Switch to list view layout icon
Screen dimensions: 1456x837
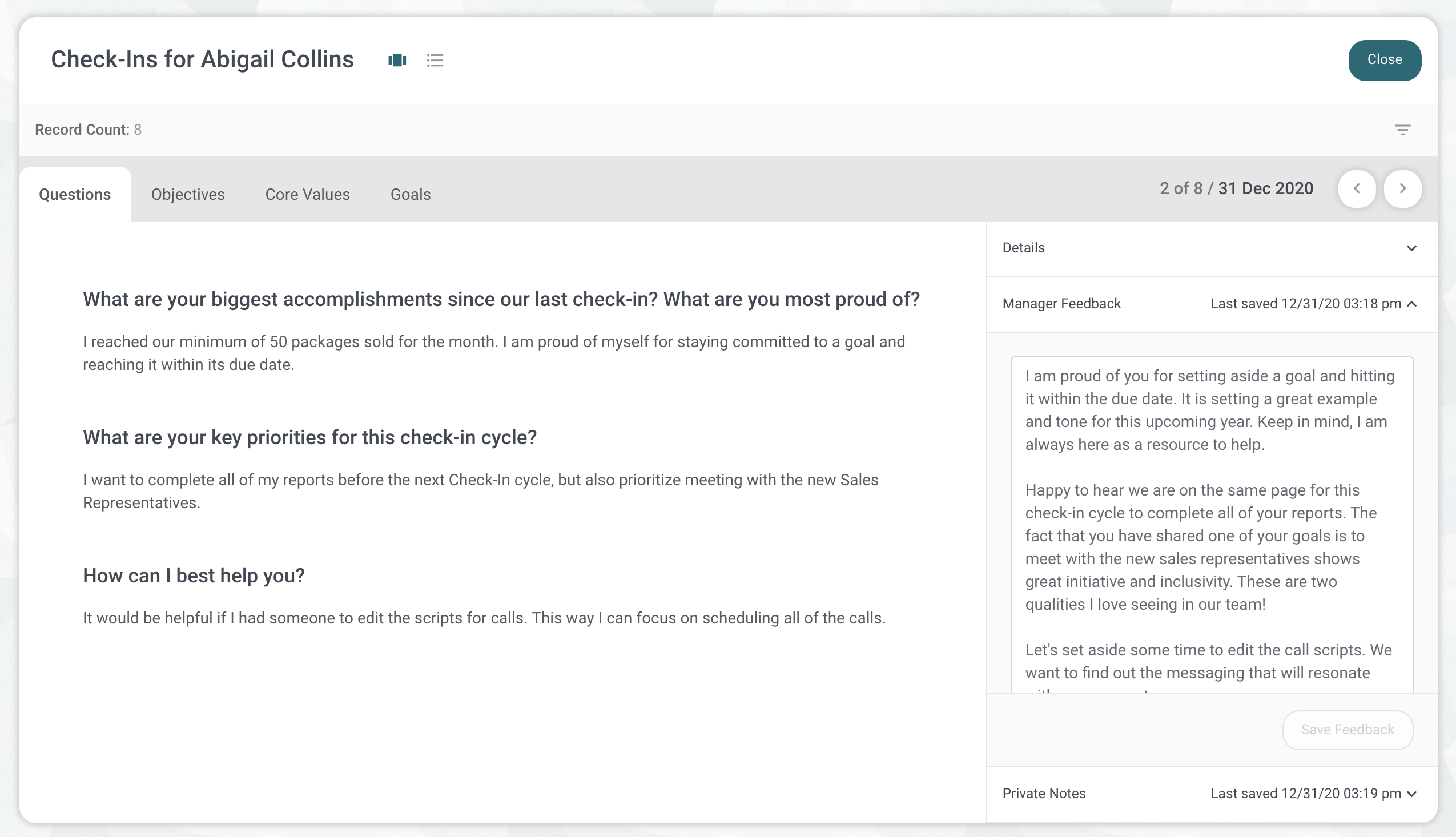click(435, 59)
